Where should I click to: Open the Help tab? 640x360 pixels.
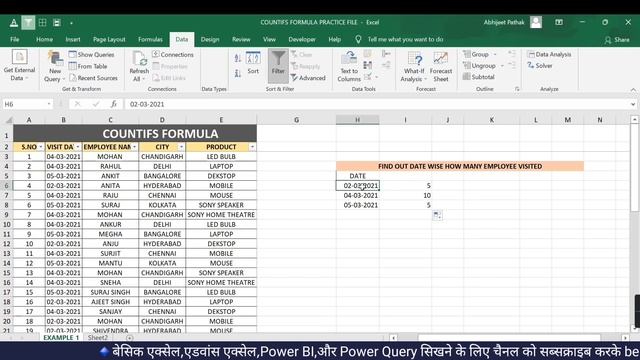(x=334, y=39)
